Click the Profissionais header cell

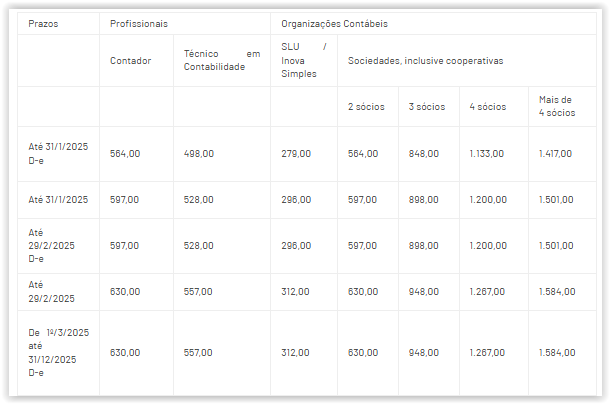(x=138, y=23)
